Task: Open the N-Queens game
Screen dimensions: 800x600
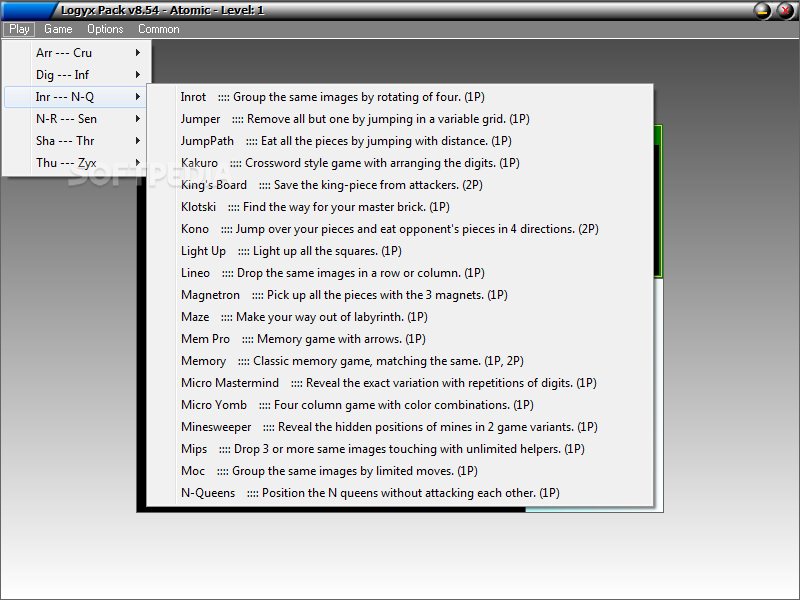Action: [400, 492]
